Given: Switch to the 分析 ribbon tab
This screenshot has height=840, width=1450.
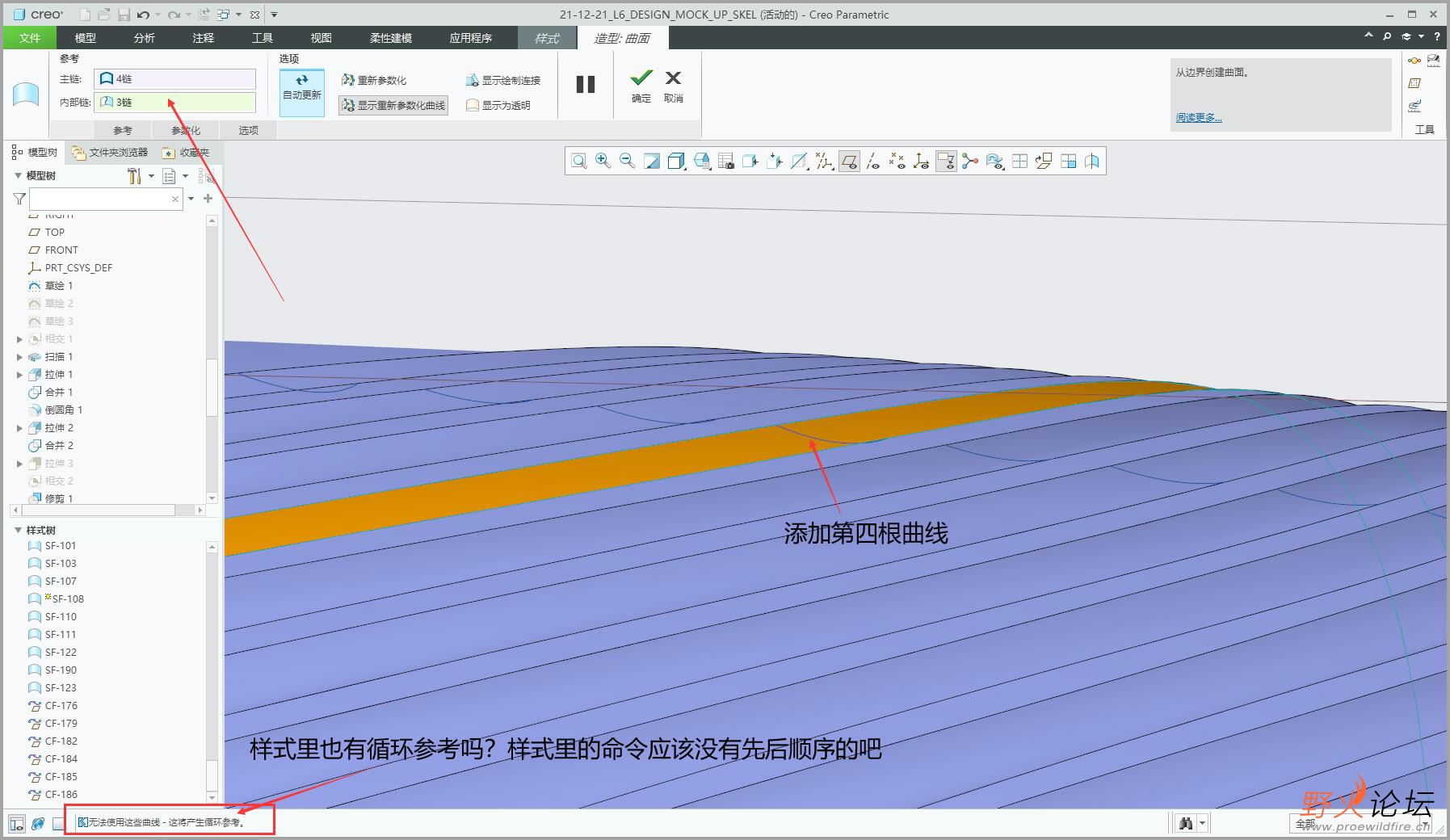Looking at the screenshot, I should click(x=145, y=38).
